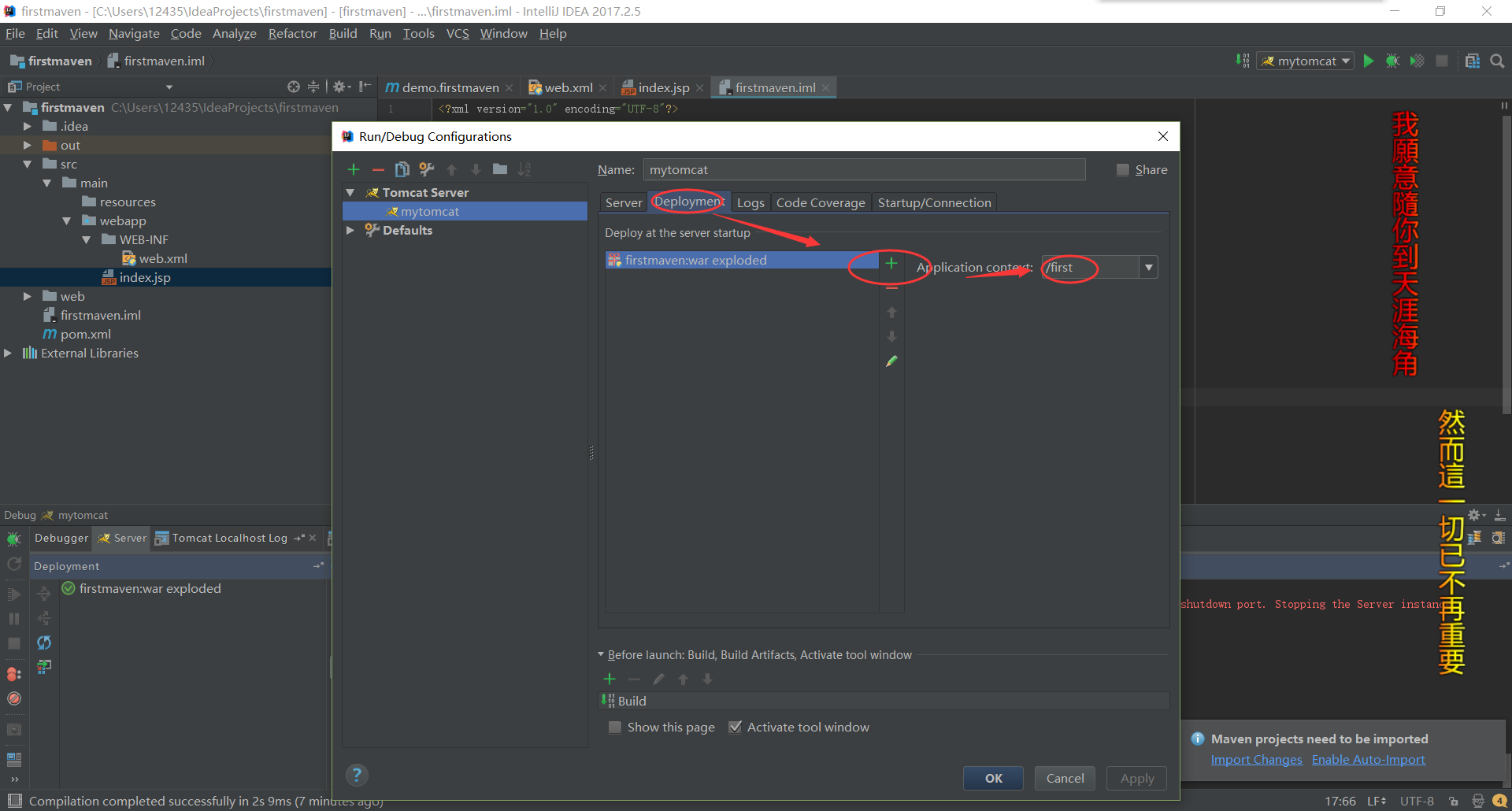Debug mytomcat with bug icon
1512x811 pixels.
point(1392,61)
